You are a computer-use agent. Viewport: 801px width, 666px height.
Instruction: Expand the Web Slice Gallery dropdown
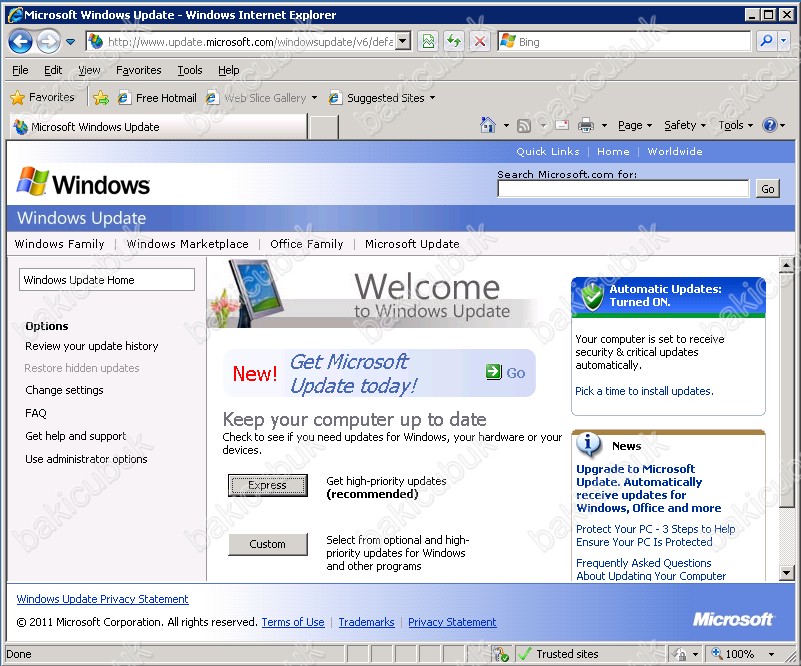[314, 98]
